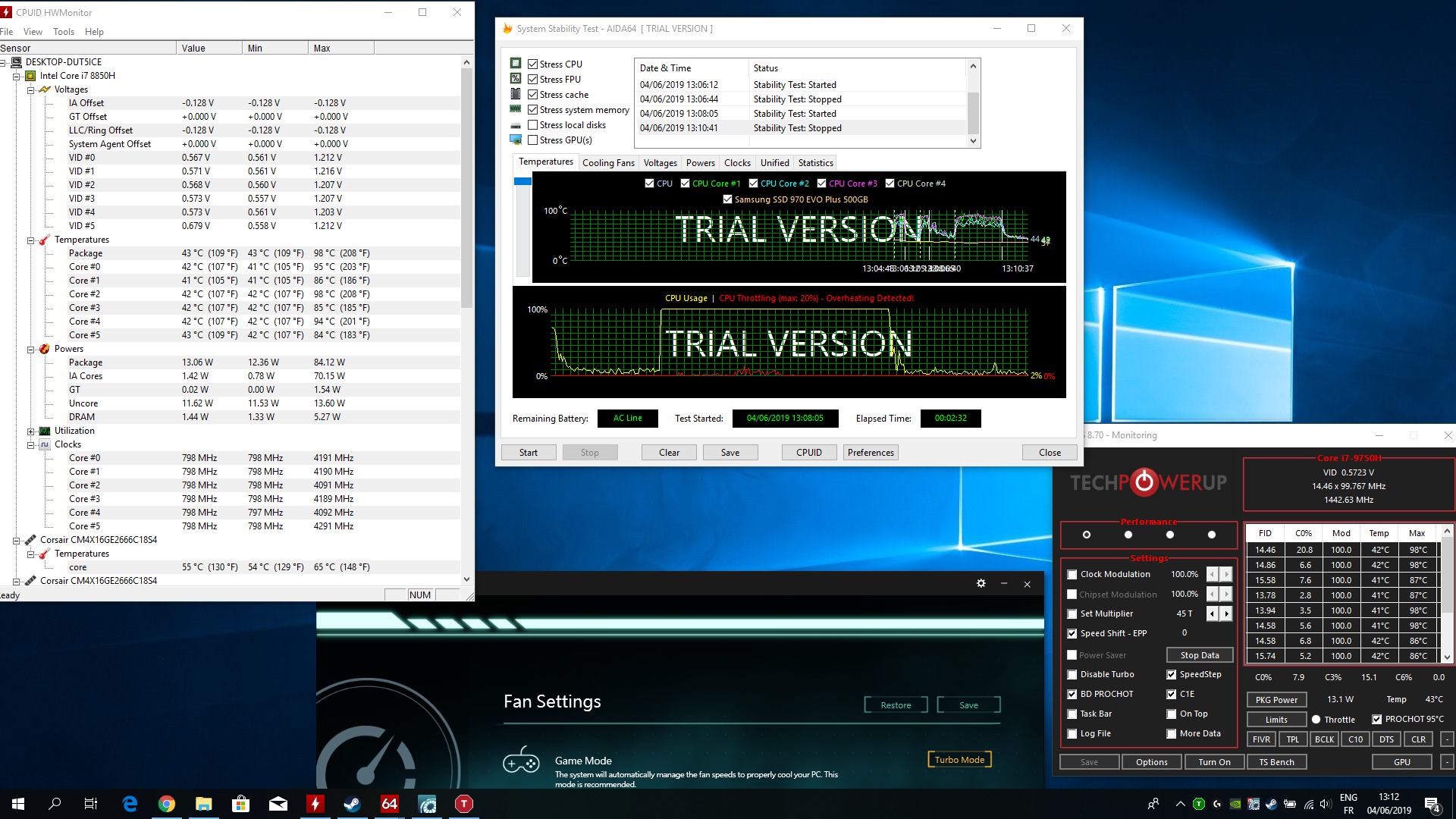
Task: Click the Intel Core i7 8850H chip icon
Action: point(30,76)
